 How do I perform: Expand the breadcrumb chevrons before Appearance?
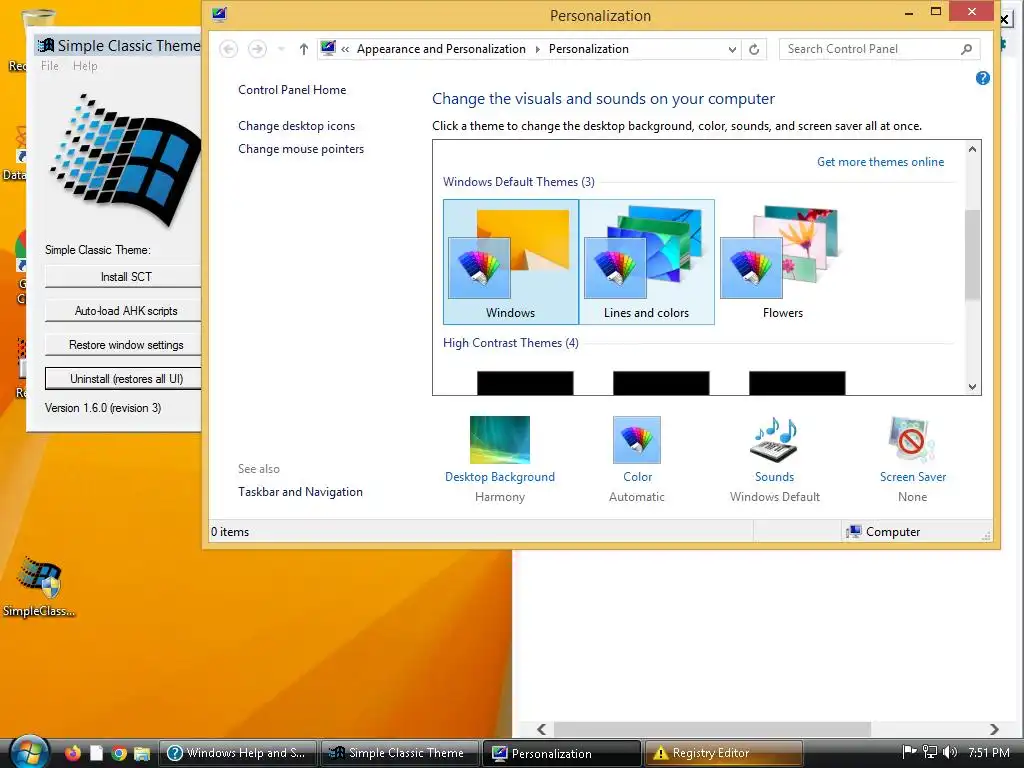[345, 49]
